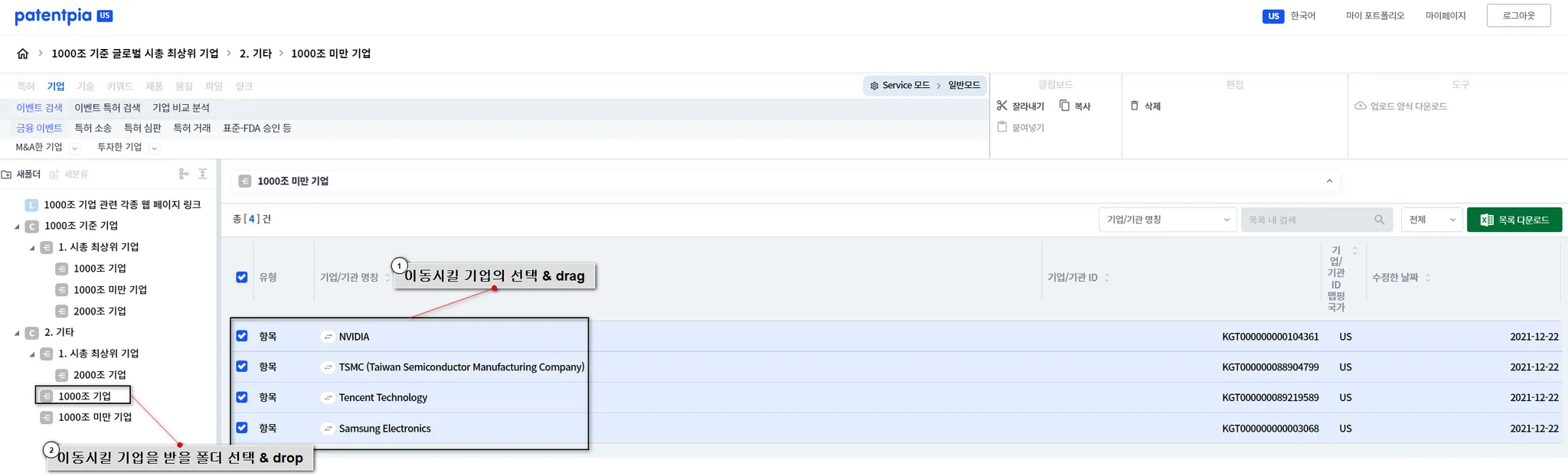
Task: Open the 기업/기관 명칭 search-field dropdown
Action: tap(1168, 220)
